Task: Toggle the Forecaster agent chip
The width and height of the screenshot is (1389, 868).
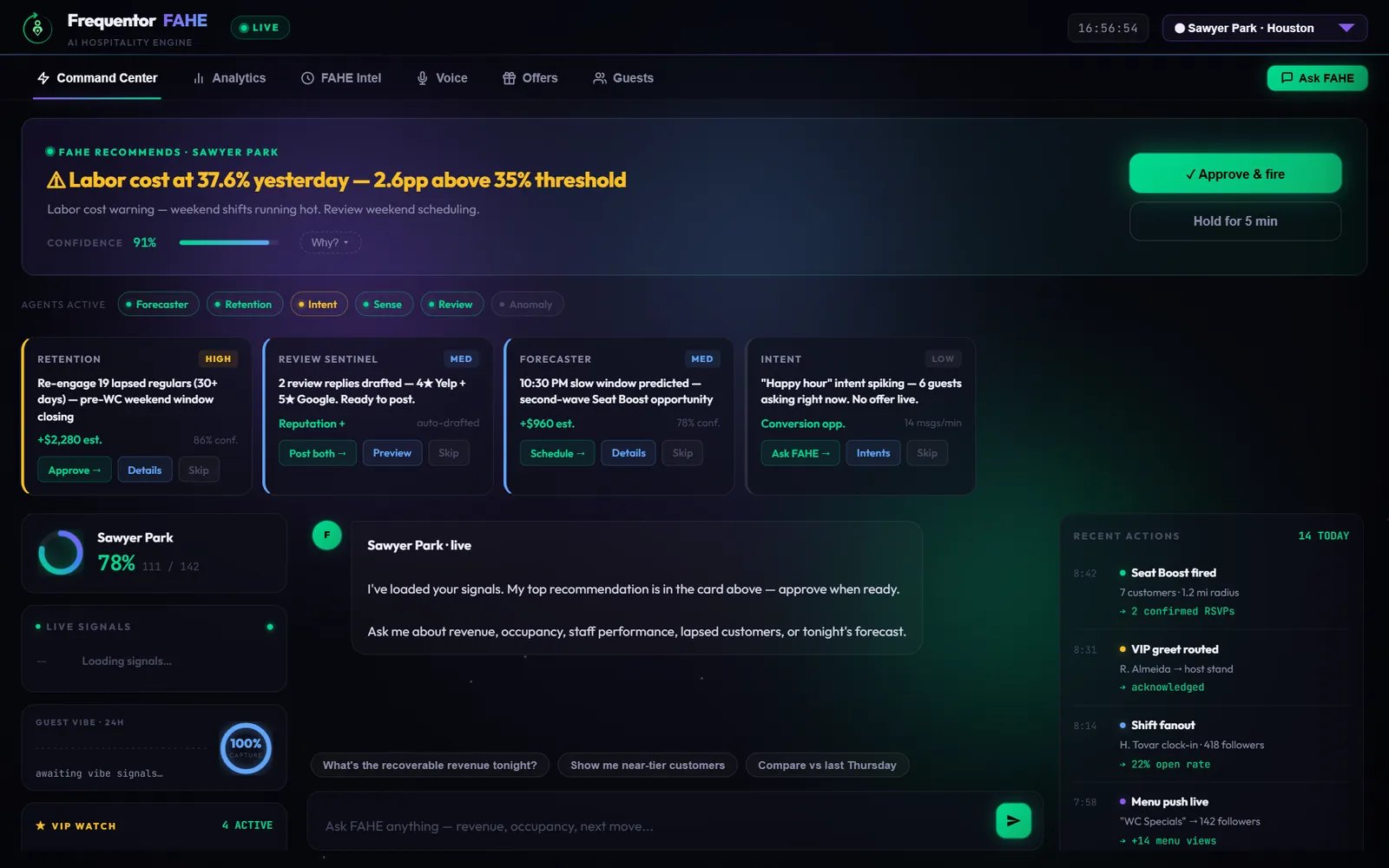Action: [158, 305]
